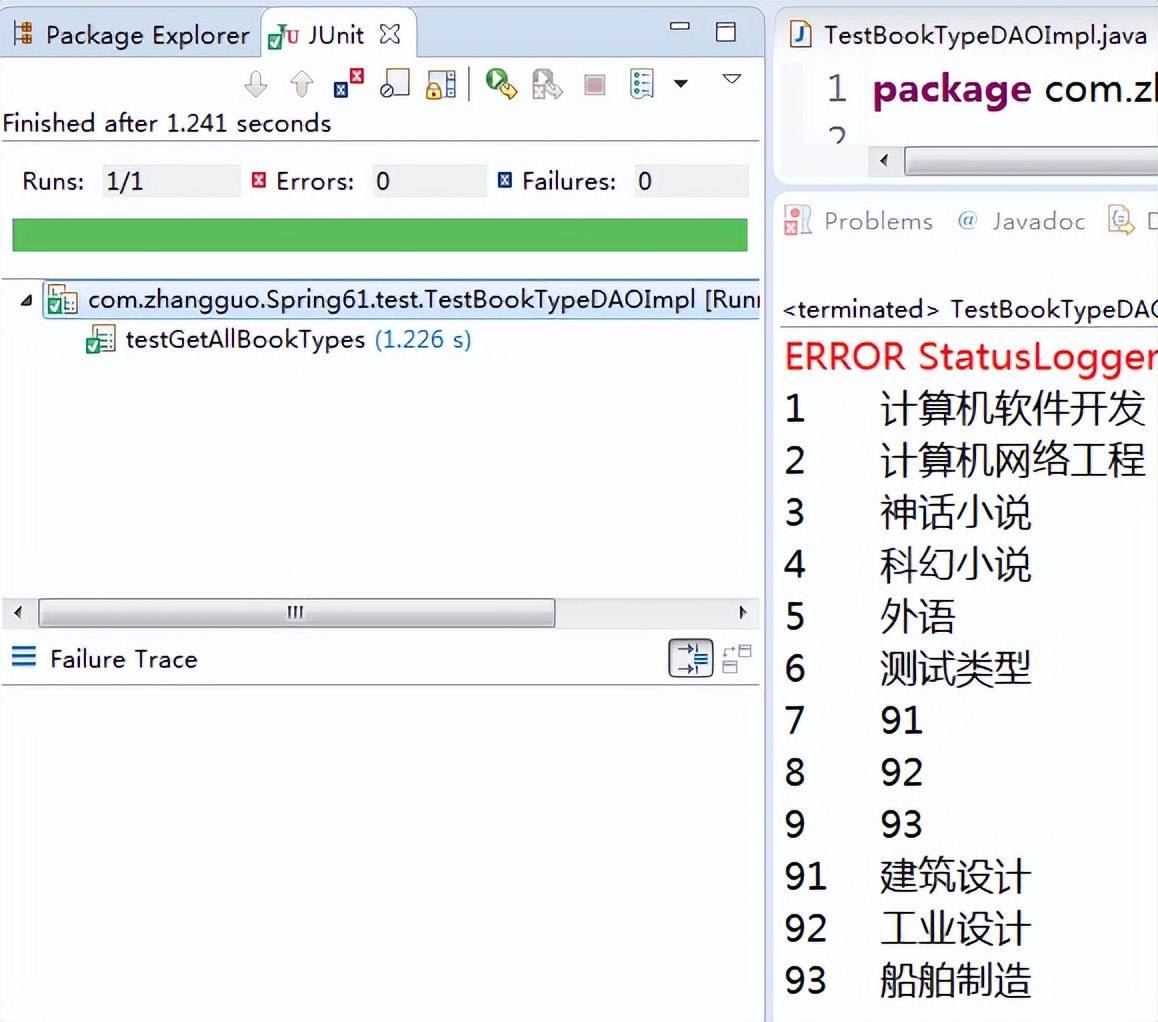Open the Test Run History dropdown arrow
Viewport: 1158px width, 1022px height.
(x=681, y=83)
